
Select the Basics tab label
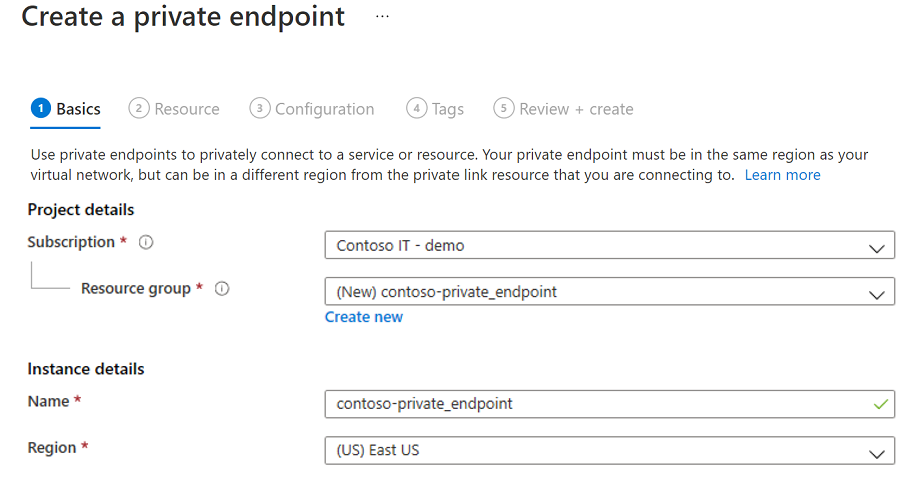(x=78, y=109)
